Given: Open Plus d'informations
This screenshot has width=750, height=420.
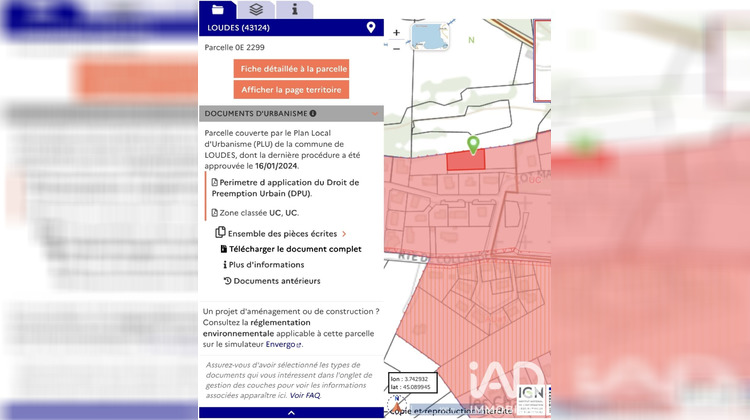Looking at the screenshot, I should (264, 265).
